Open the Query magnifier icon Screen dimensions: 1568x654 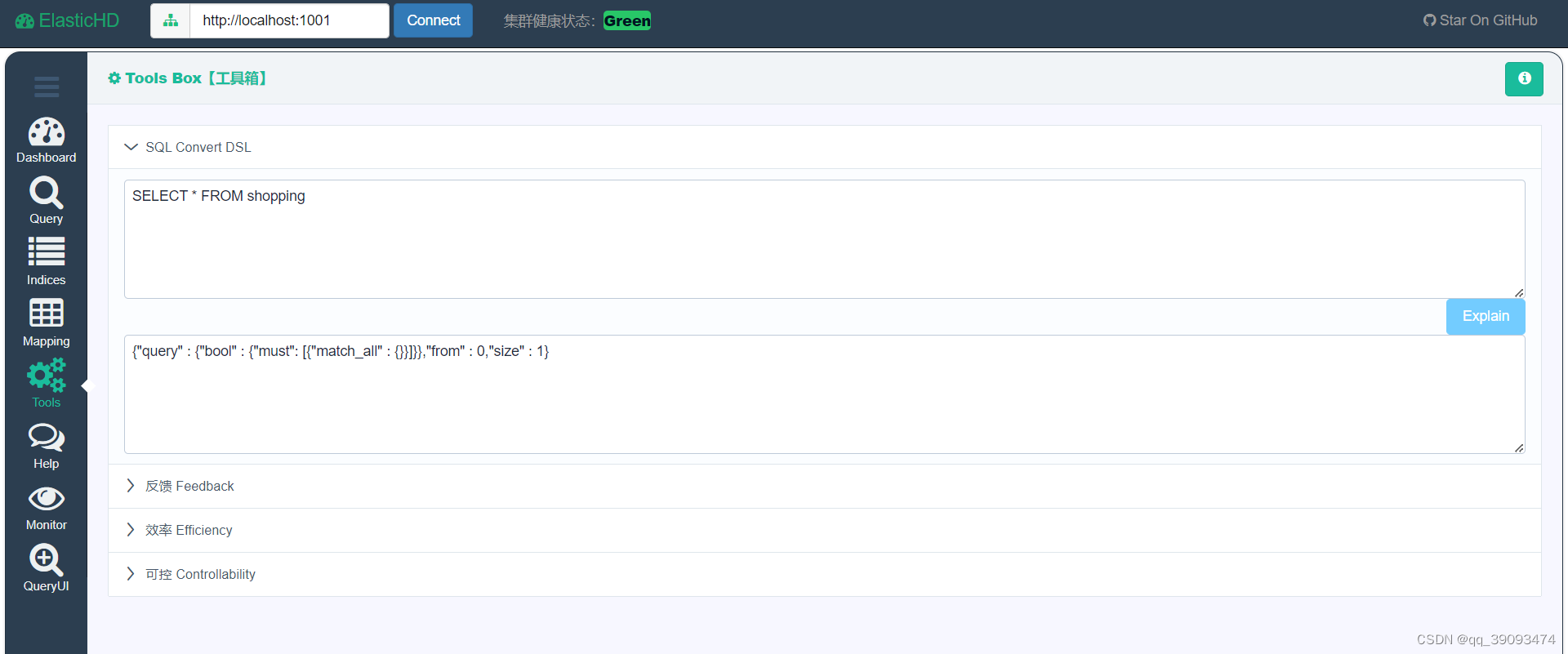[47, 193]
